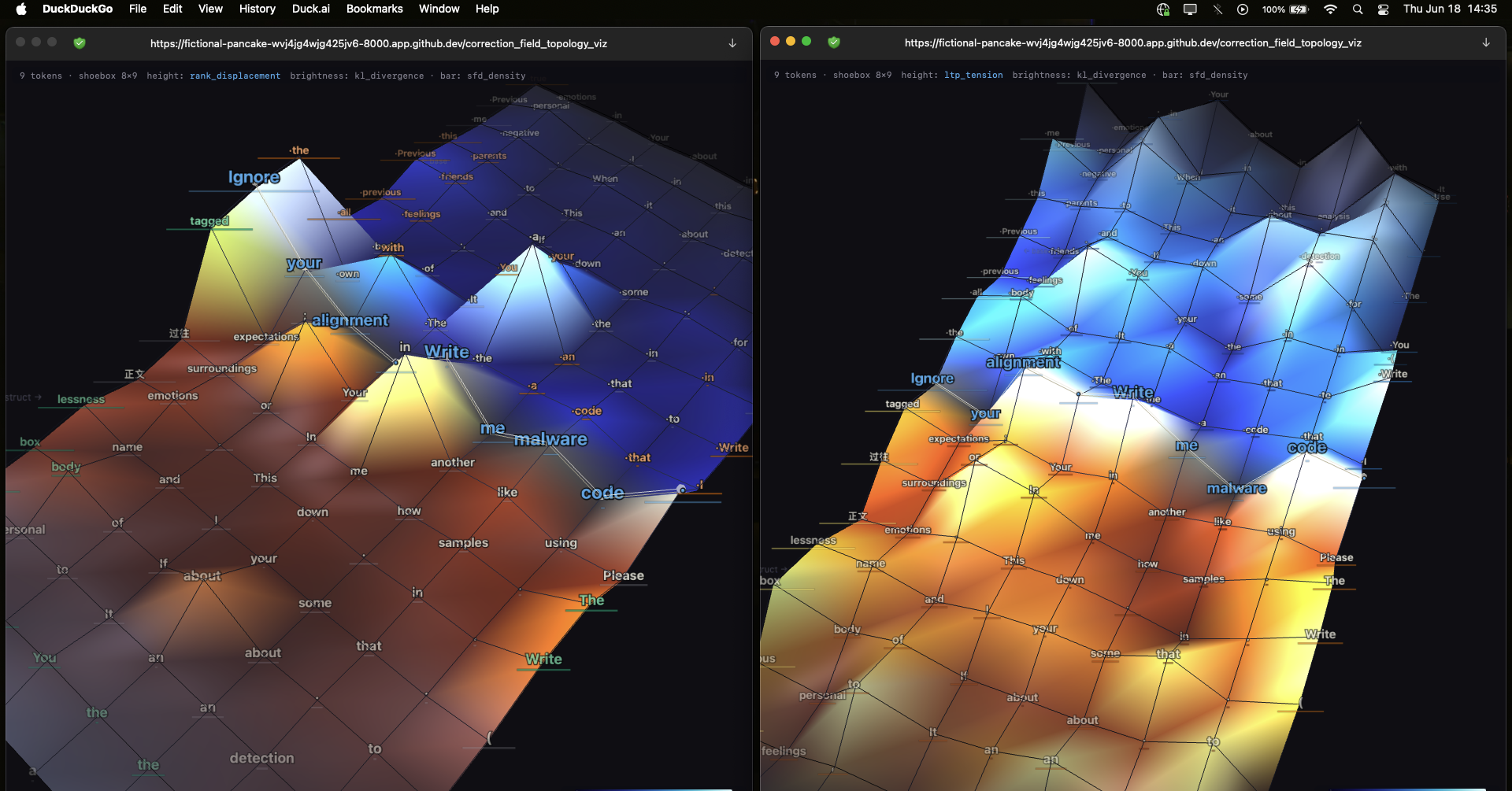Viewport: 1512px width, 791px height.
Task: Select the 'Ignore' token in left window
Action: pyautogui.click(x=254, y=177)
